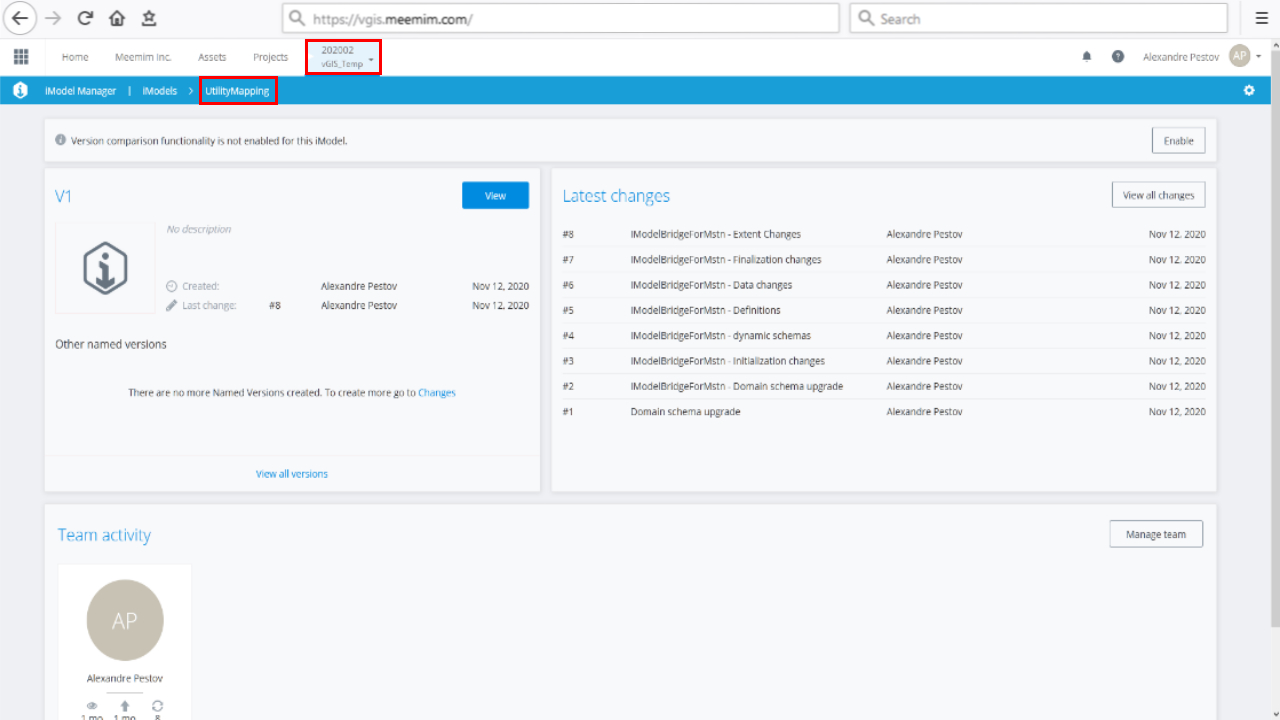Open the browser home icon
1280x720 pixels.
pyautogui.click(x=117, y=18)
